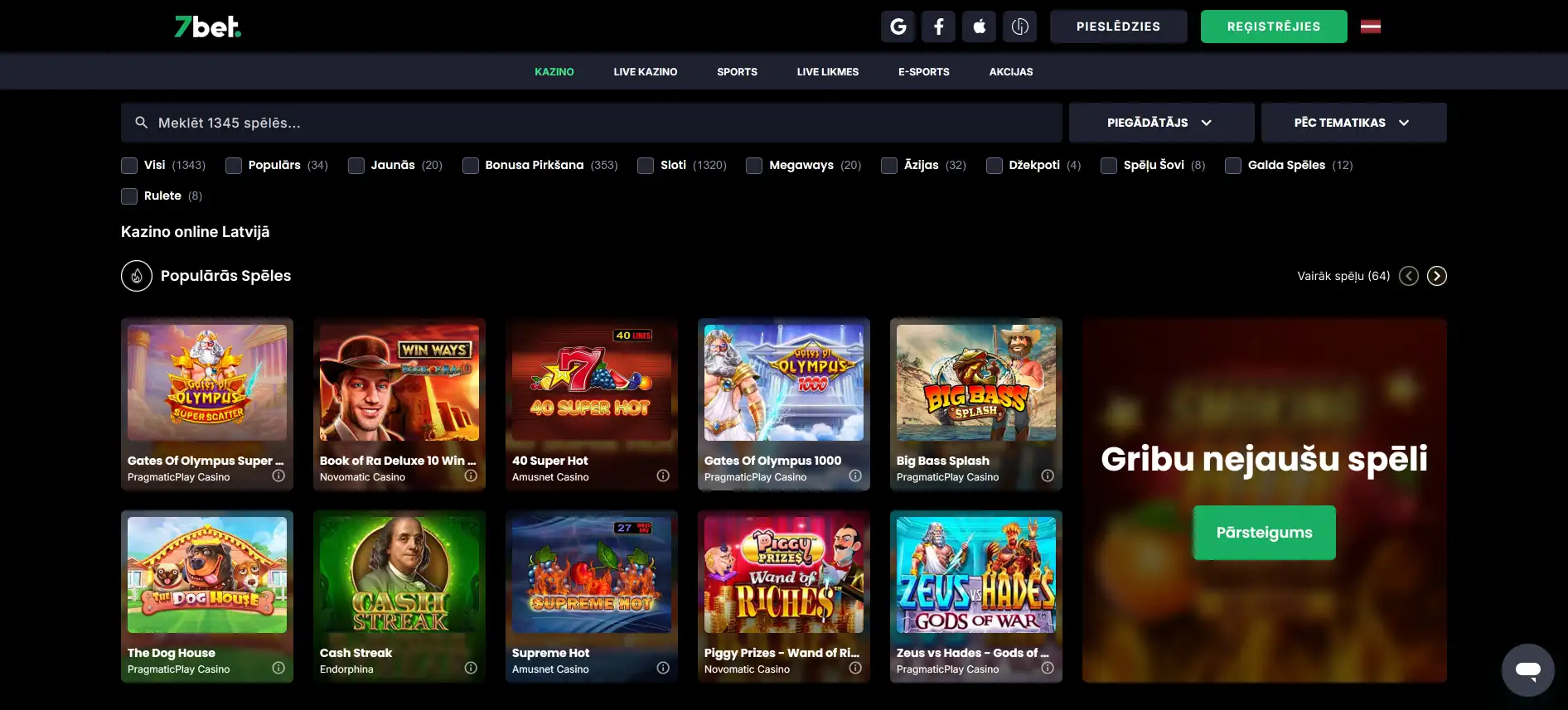The width and height of the screenshot is (1568, 710).
Task: Show info for Supreme Hot
Action: tap(663, 668)
